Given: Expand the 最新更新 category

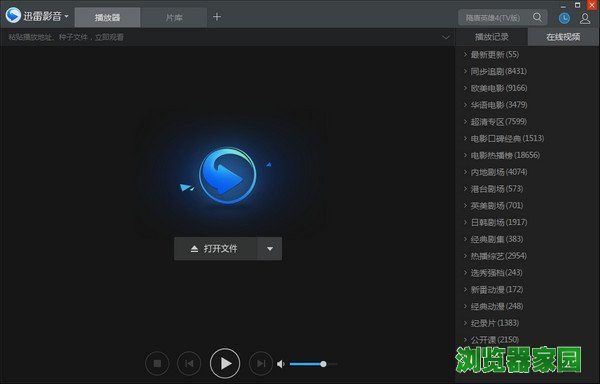Looking at the screenshot, I should tap(494, 54).
